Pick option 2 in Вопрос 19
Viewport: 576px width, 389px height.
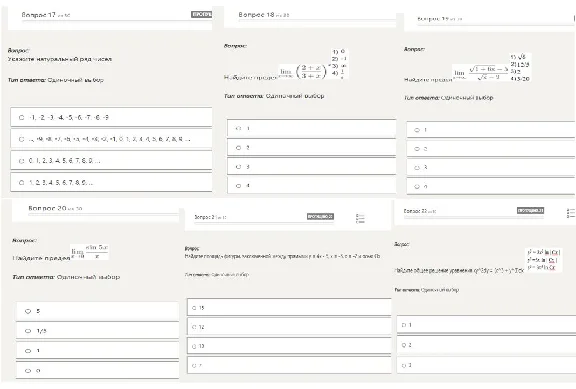point(491,149)
